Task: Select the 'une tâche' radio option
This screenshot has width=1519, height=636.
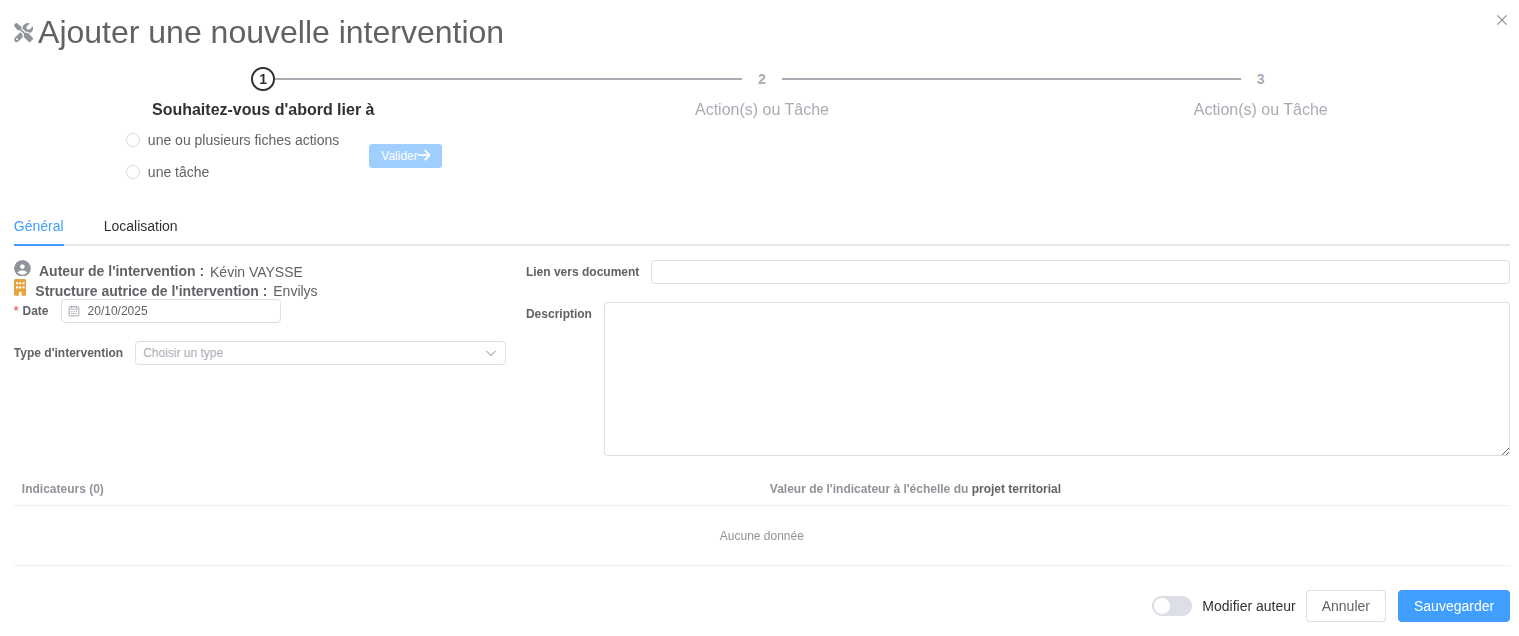Action: [133, 172]
